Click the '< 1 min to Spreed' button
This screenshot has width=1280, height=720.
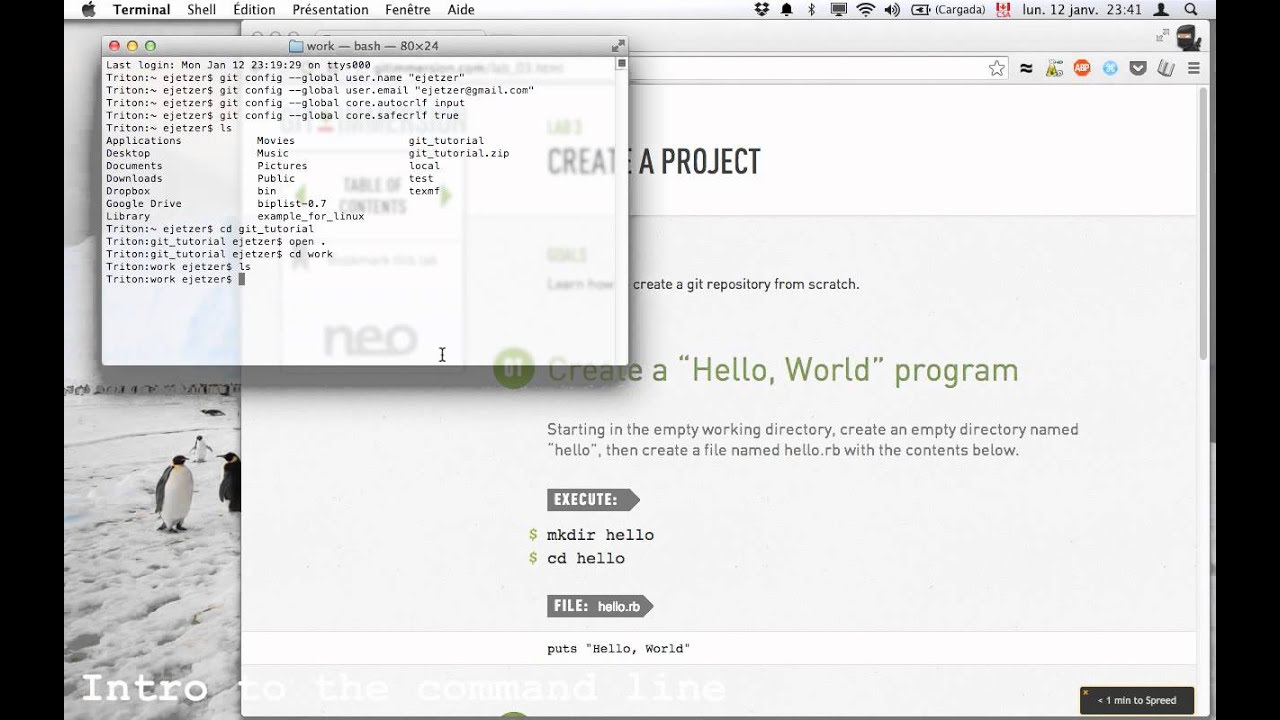point(1137,700)
